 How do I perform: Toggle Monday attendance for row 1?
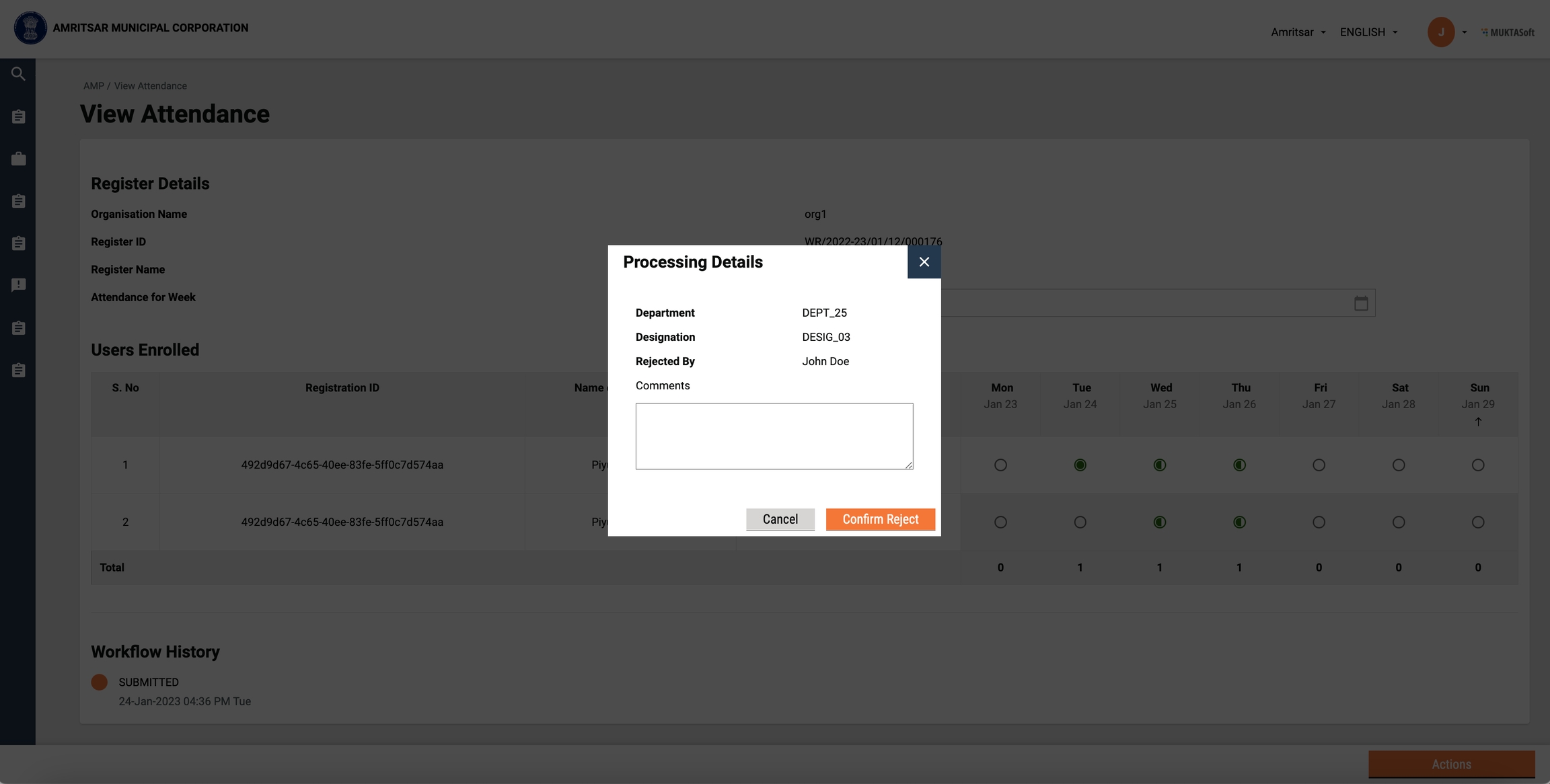pos(1000,465)
